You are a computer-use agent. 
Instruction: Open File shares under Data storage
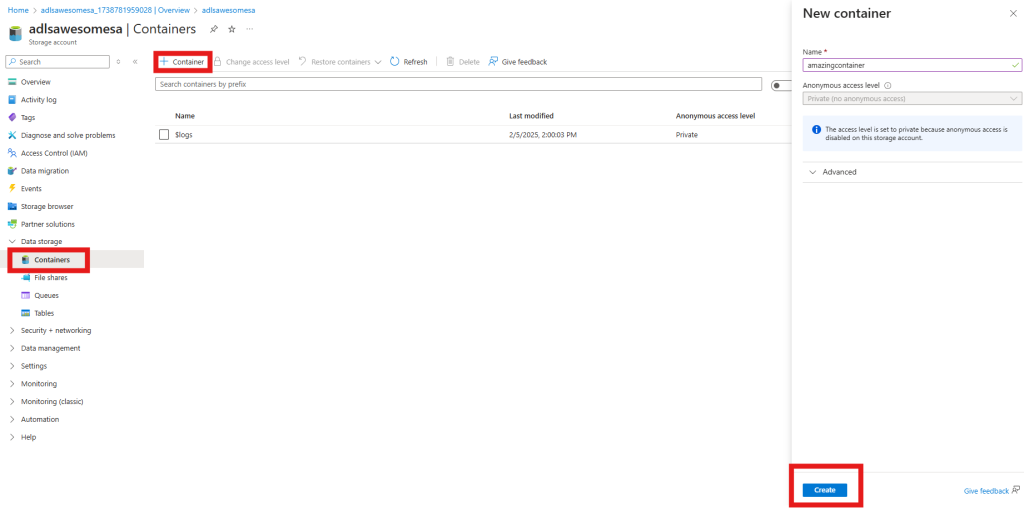(x=51, y=278)
